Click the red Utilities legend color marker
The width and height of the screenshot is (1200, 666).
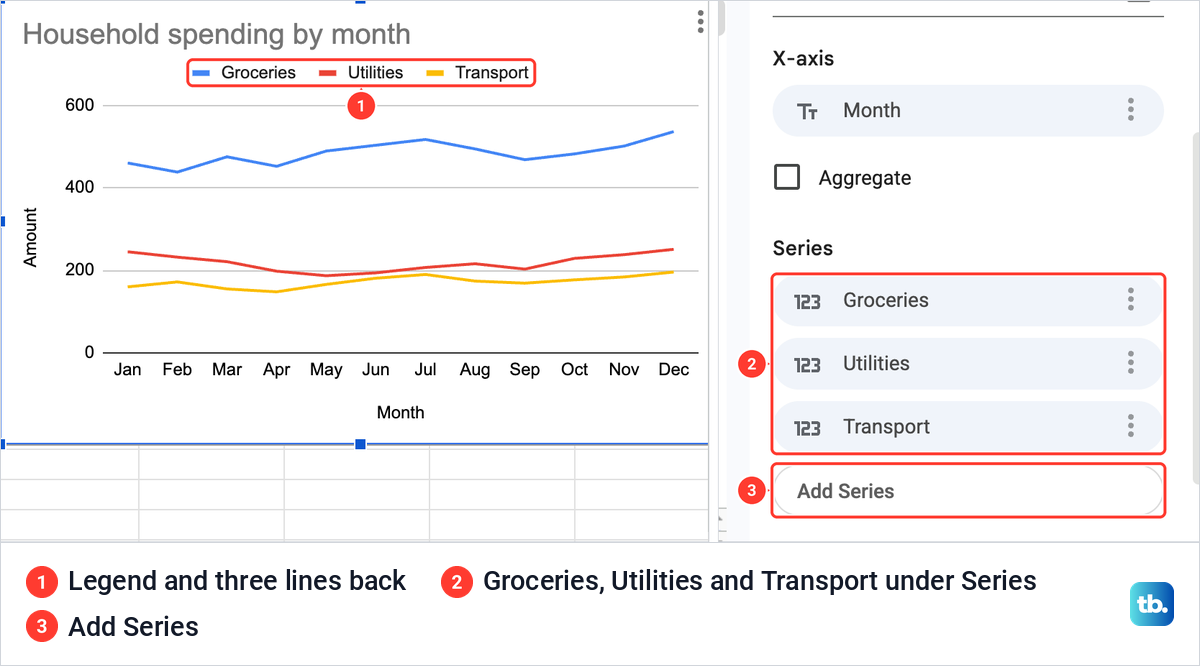[x=328, y=73]
